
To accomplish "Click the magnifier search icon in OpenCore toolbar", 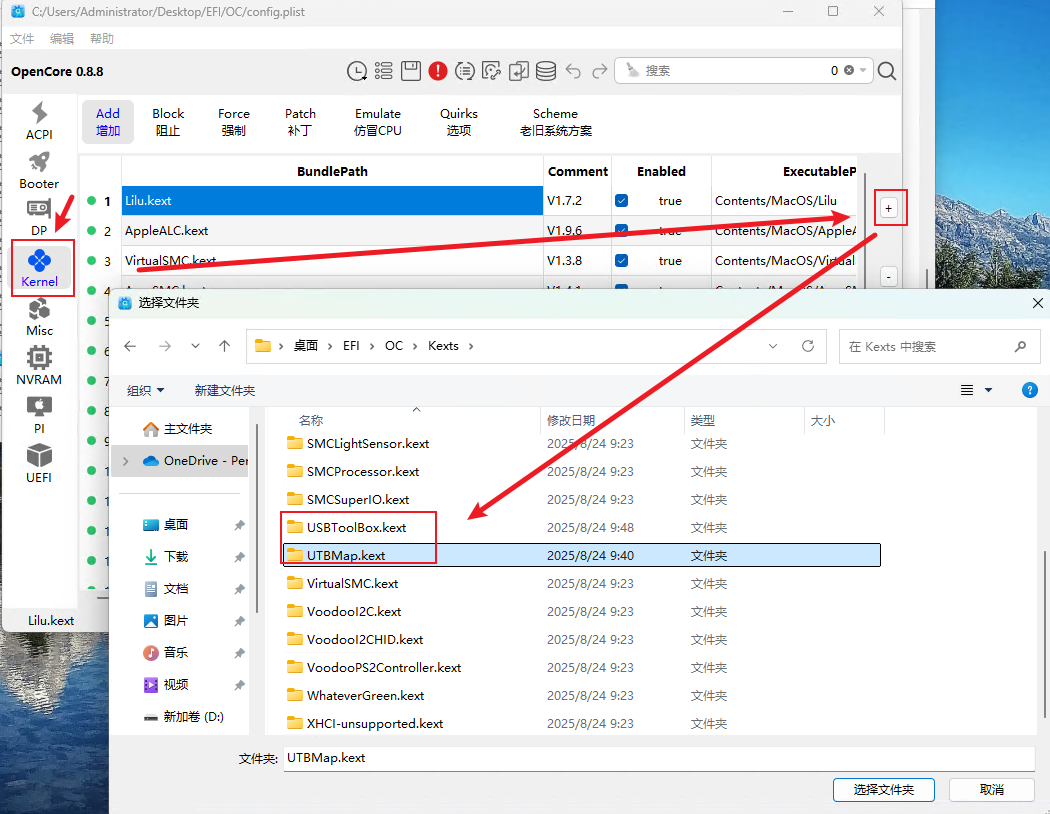I will point(886,71).
